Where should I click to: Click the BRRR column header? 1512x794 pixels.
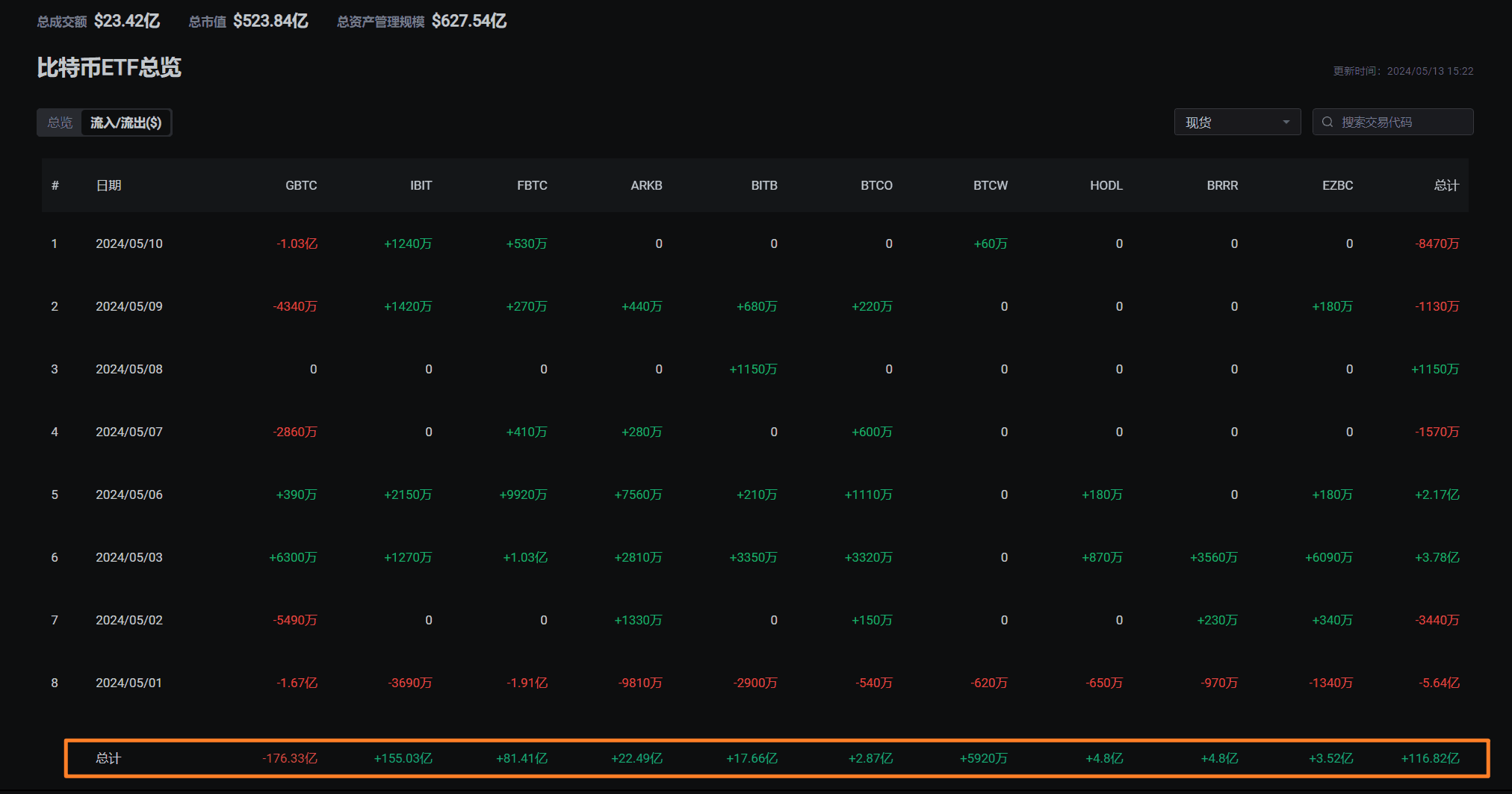[x=1222, y=185]
